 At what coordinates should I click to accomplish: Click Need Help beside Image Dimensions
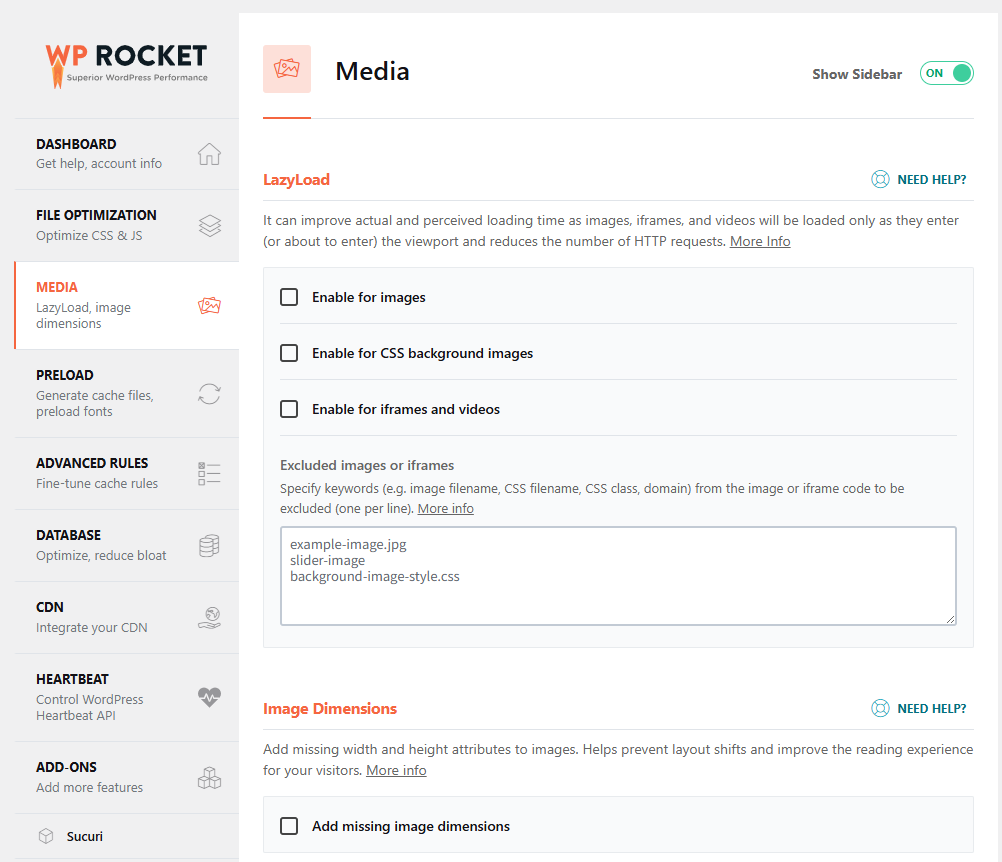pyautogui.click(x=919, y=708)
